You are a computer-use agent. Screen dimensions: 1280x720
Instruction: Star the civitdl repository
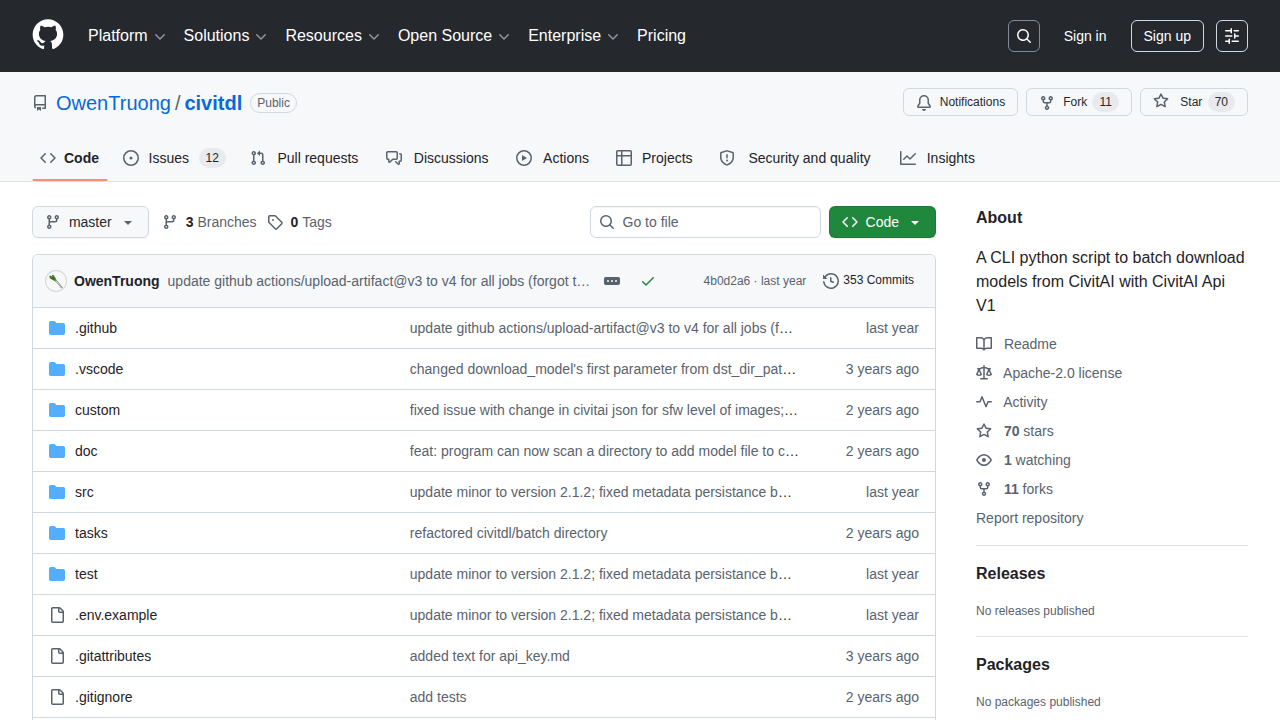1194,102
